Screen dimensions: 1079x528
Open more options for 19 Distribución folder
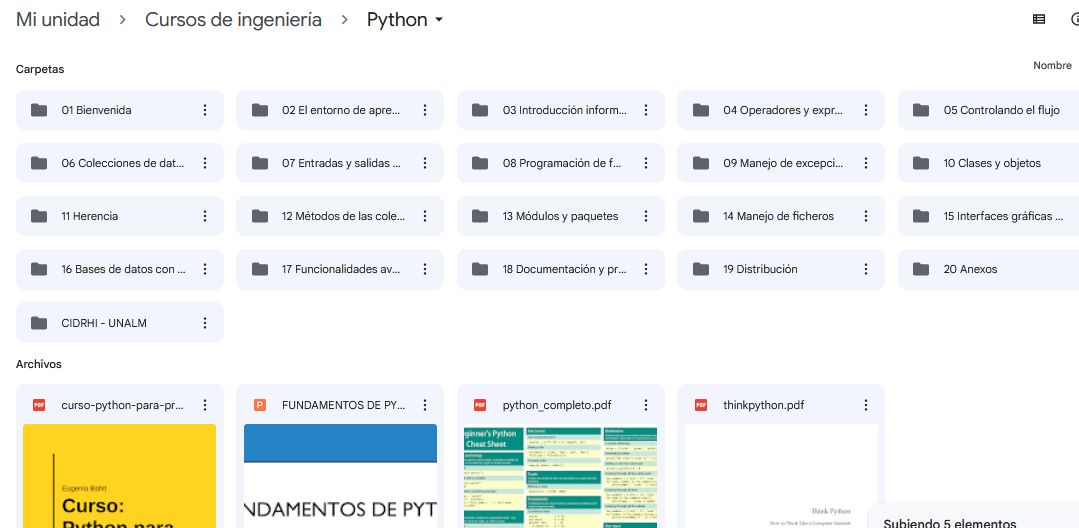[866, 269]
